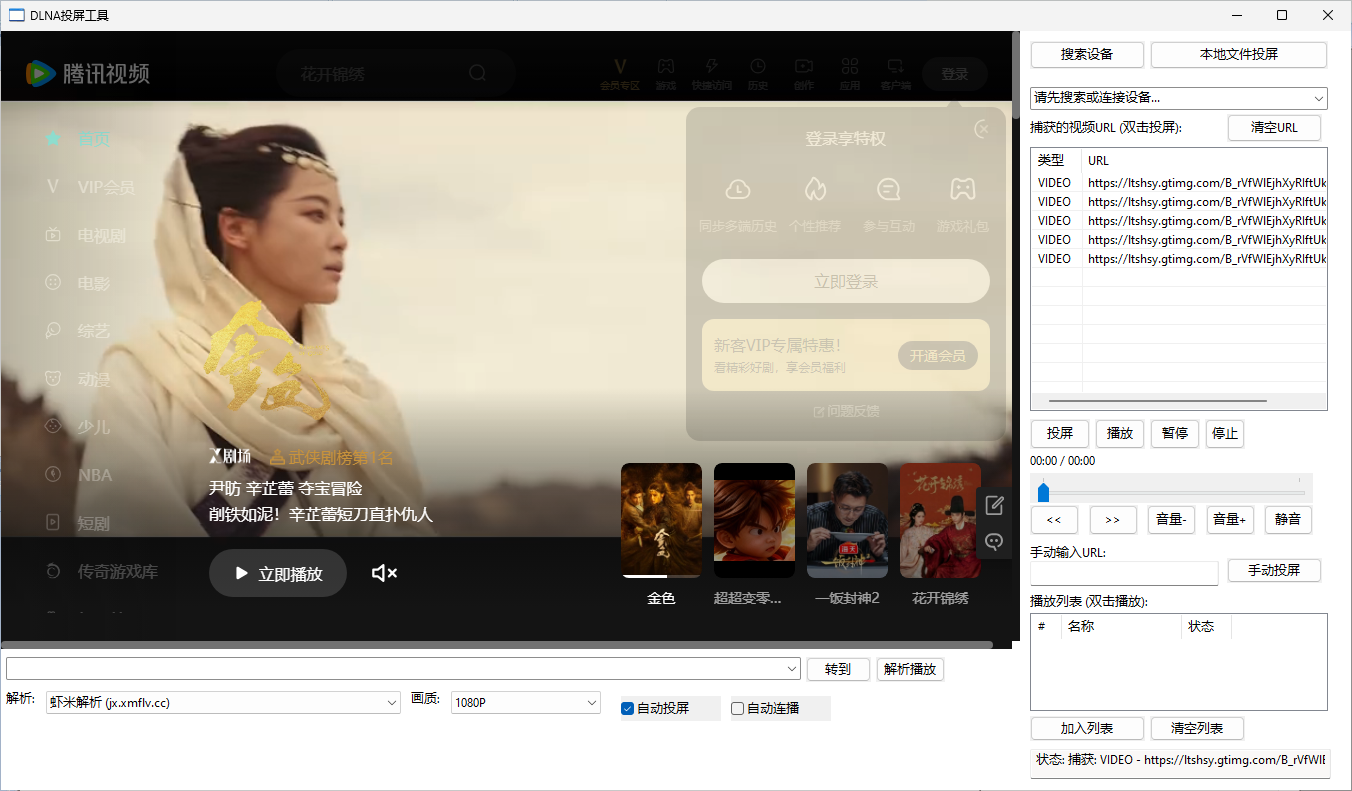Open the 创作 camera icon
Screen dimensions: 1352x791
click(x=803, y=67)
